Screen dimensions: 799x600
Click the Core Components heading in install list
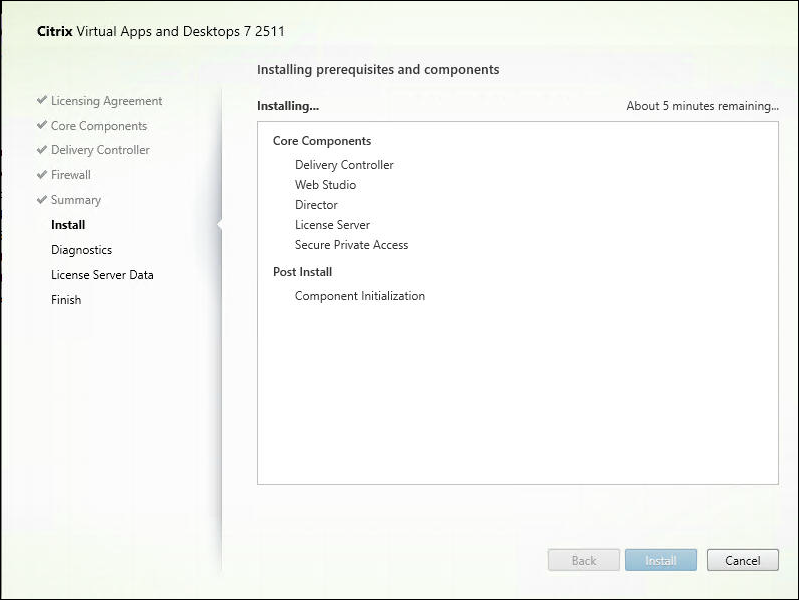pyautogui.click(x=322, y=141)
